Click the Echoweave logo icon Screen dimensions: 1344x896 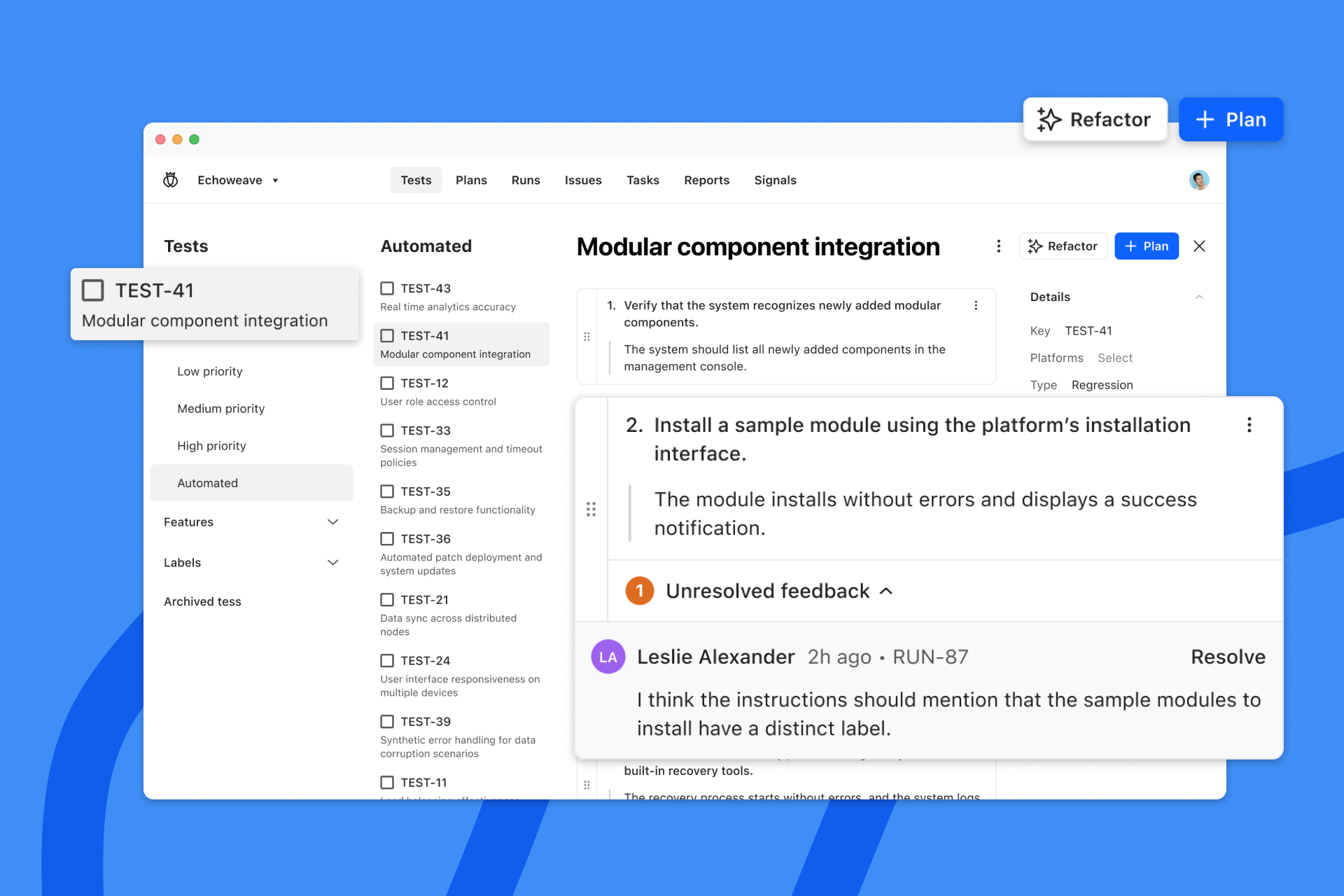[170, 180]
